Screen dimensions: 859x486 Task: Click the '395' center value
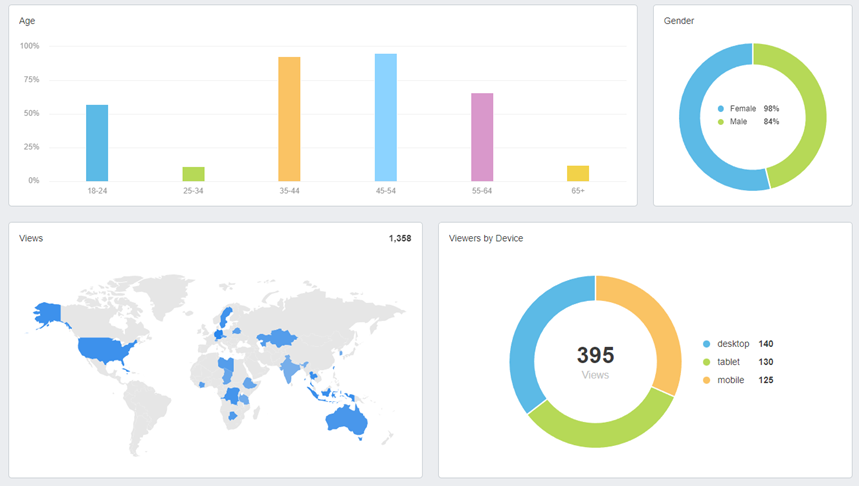(595, 355)
